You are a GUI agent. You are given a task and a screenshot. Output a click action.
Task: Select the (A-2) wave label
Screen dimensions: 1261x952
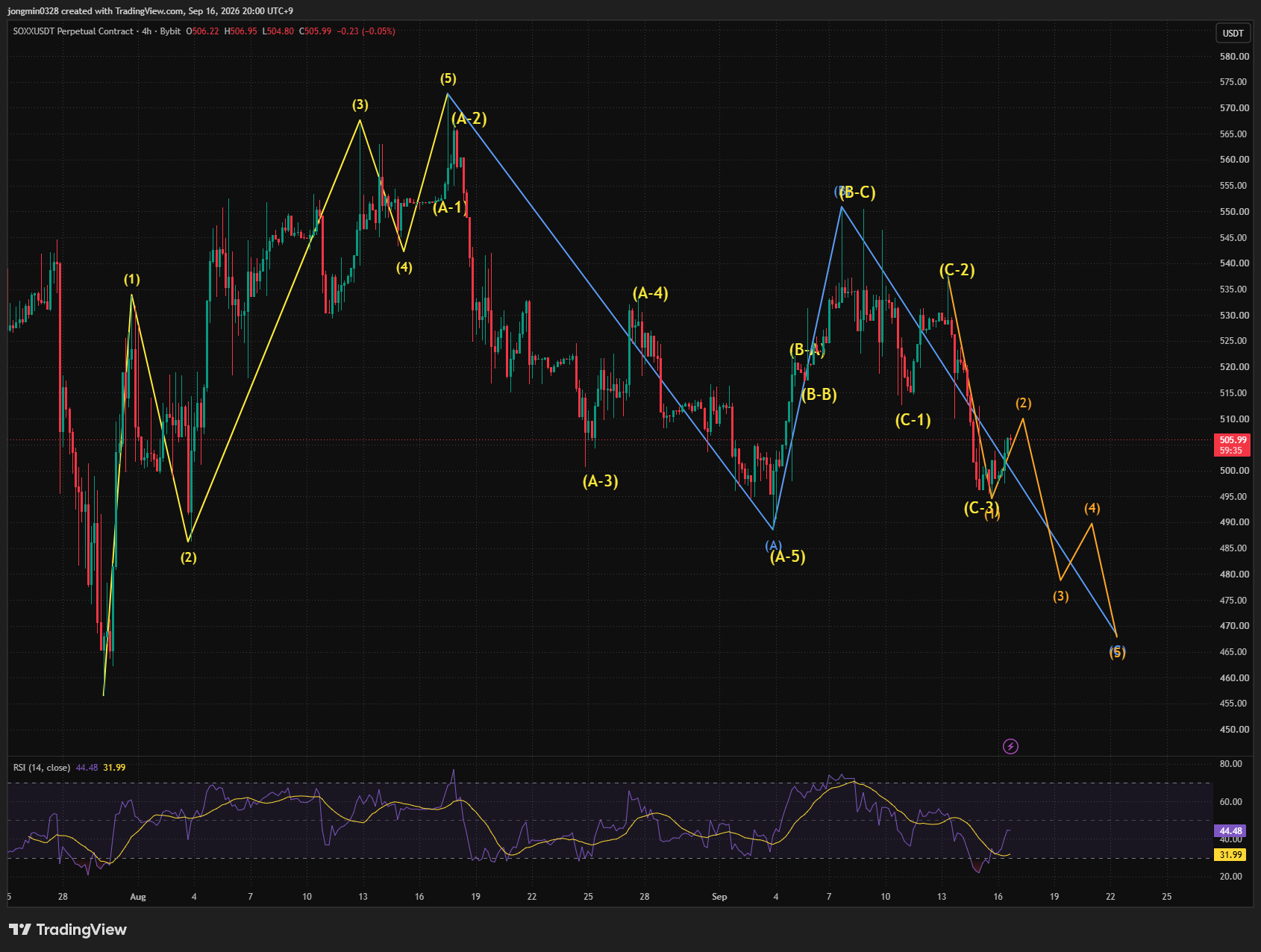click(469, 119)
